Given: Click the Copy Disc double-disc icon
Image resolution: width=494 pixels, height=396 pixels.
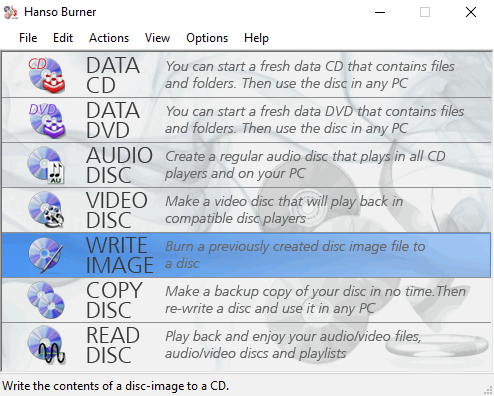Looking at the screenshot, I should pyautogui.click(x=46, y=300).
